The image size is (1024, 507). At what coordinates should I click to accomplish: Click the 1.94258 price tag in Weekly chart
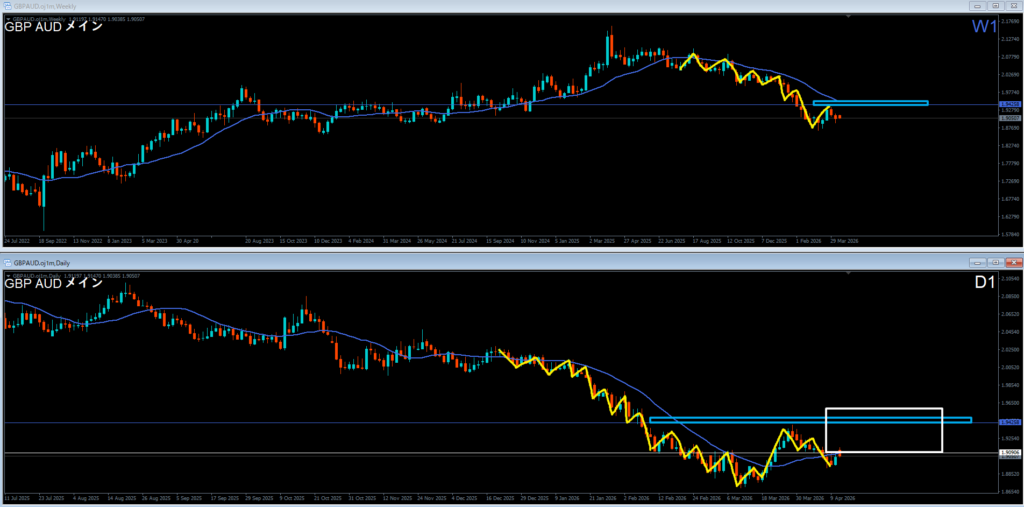click(1008, 105)
